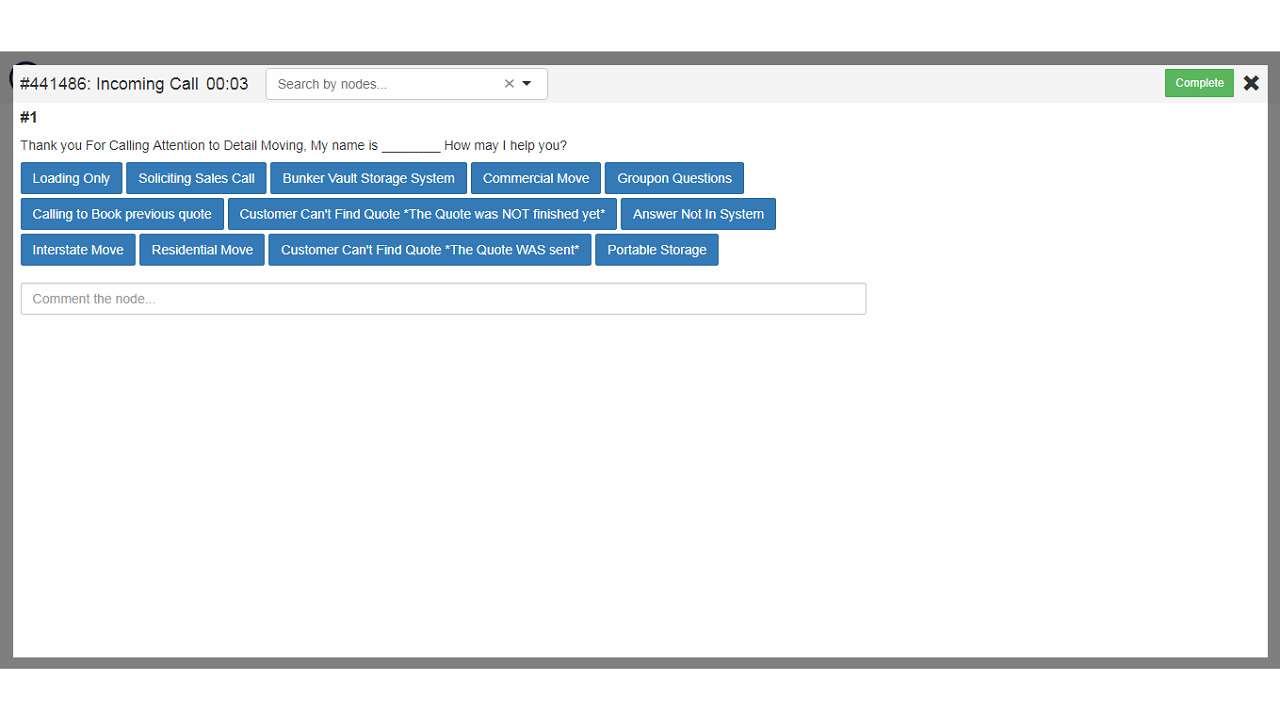This screenshot has width=1280, height=720.
Task: Choose Commercial Move
Action: click(536, 178)
